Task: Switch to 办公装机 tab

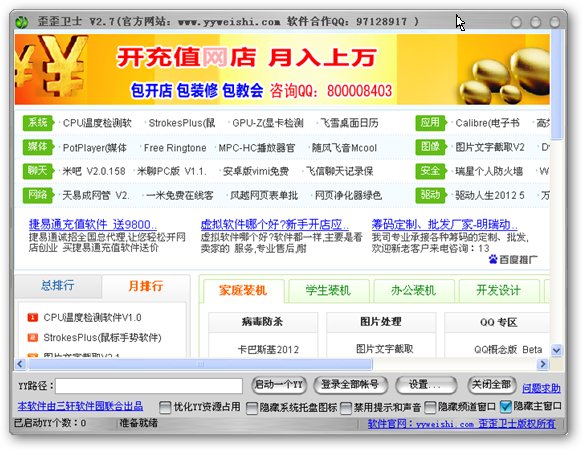Action: pos(413,290)
